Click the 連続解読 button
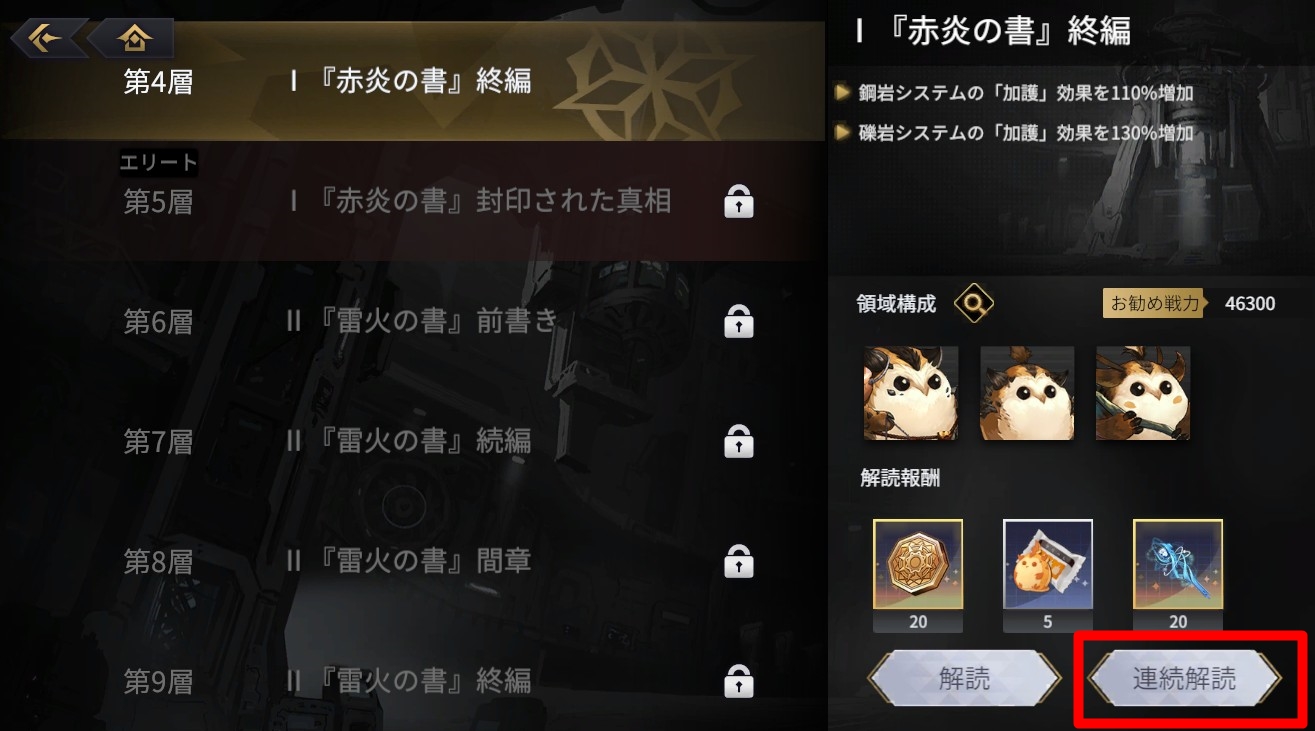The width and height of the screenshot is (1315, 731). 1185,679
